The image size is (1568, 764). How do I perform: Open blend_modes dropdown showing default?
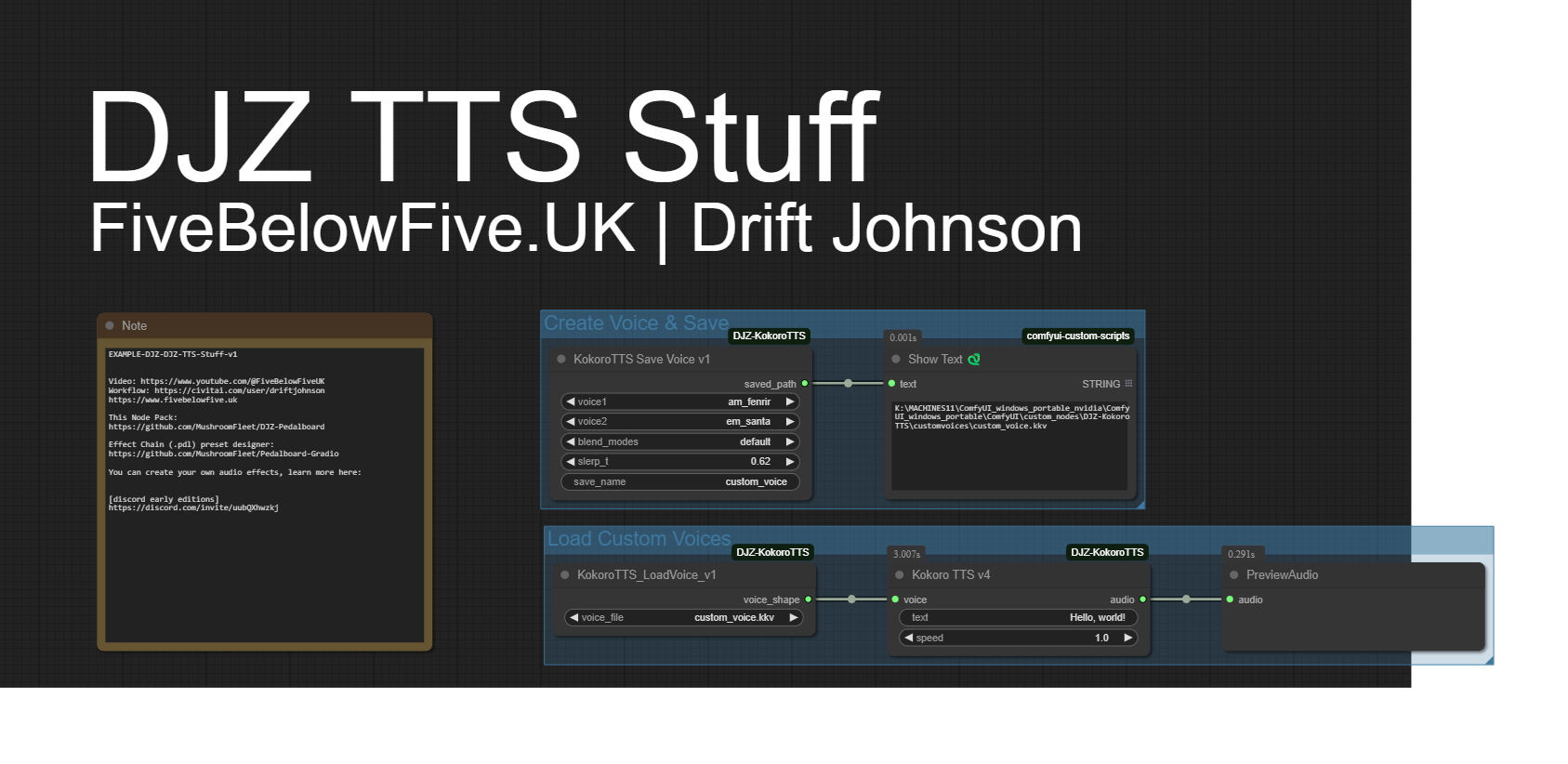(x=680, y=441)
